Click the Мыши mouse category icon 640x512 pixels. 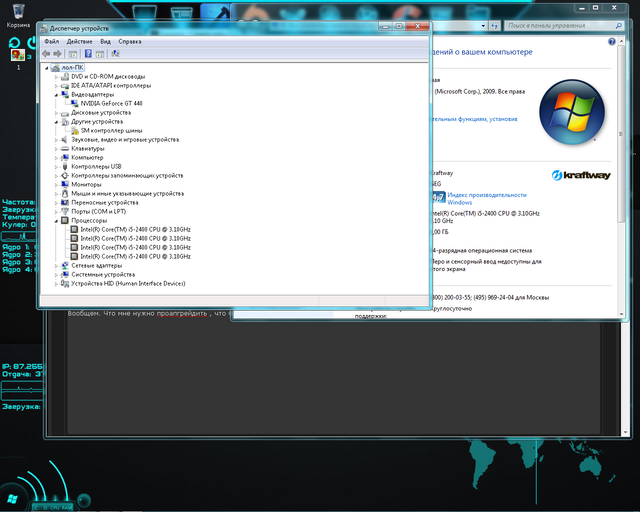tap(64, 194)
